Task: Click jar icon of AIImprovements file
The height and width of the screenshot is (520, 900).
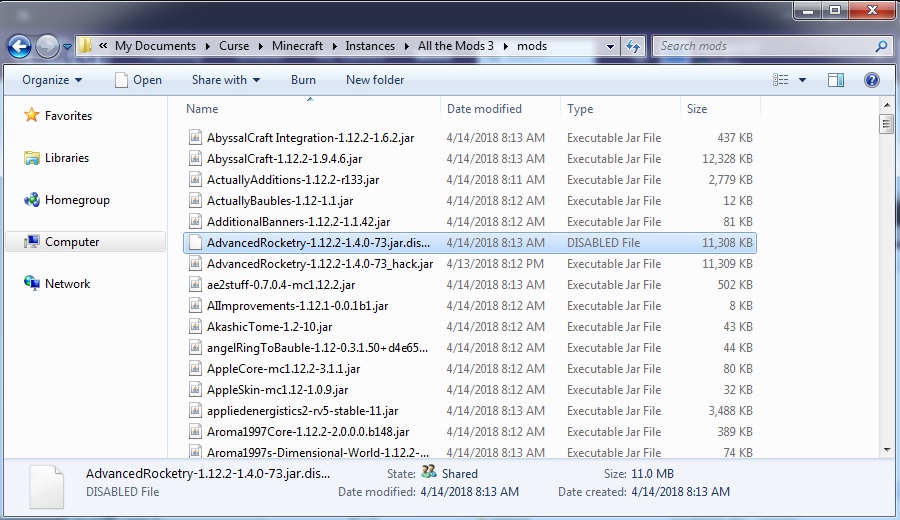Action: 195,305
